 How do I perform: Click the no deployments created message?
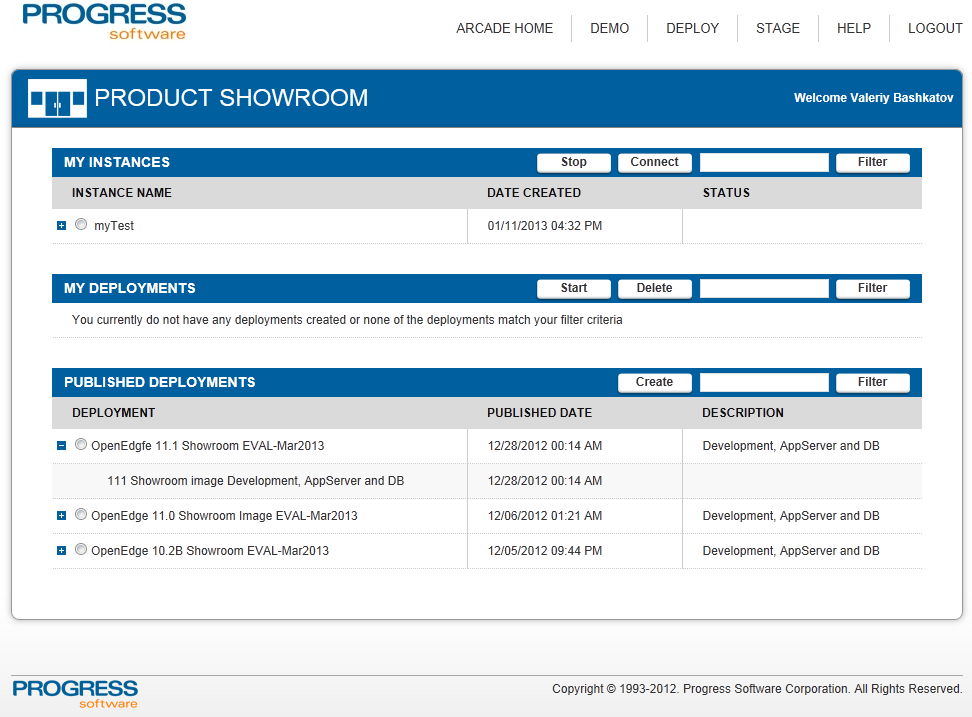click(347, 320)
